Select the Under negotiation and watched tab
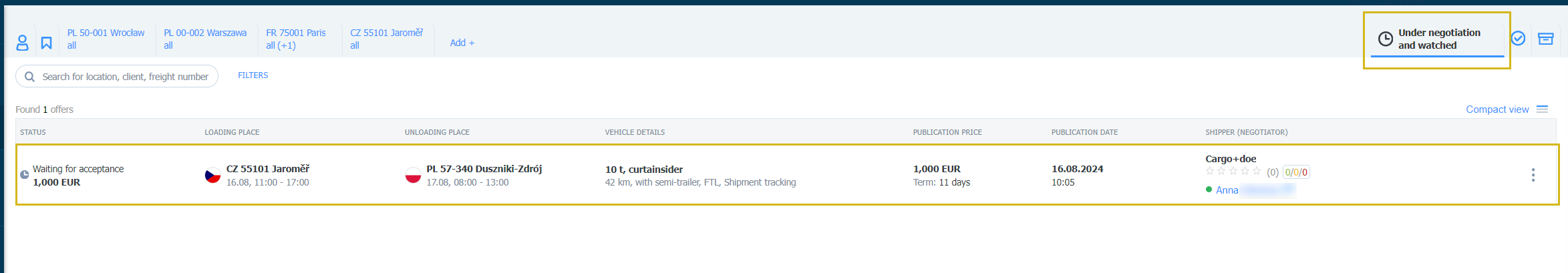This screenshot has height=273, width=1568. click(x=1437, y=39)
